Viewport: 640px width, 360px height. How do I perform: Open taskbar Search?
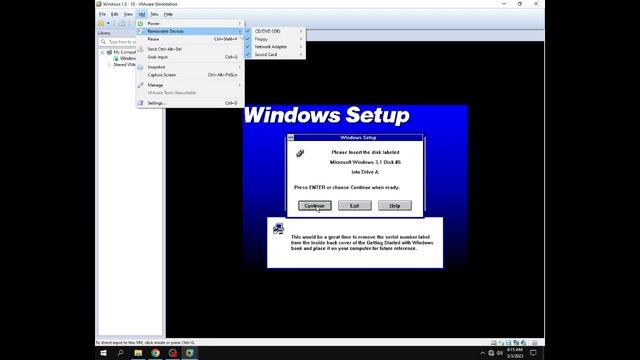click(x=121, y=353)
